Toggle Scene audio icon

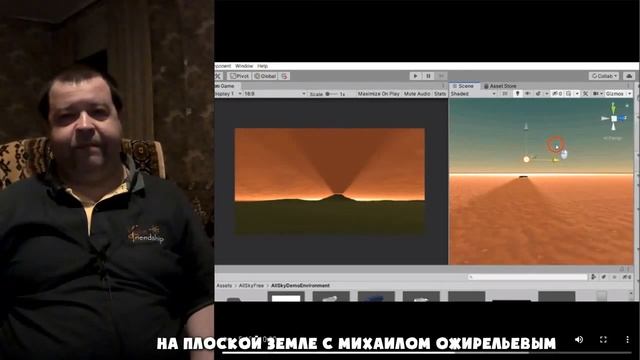click(527, 94)
